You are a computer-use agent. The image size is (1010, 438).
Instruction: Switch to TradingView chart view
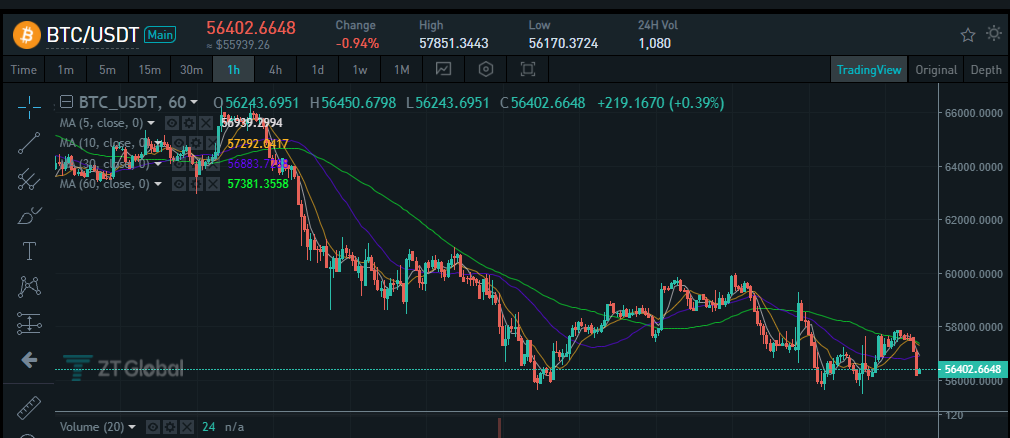[x=869, y=70]
